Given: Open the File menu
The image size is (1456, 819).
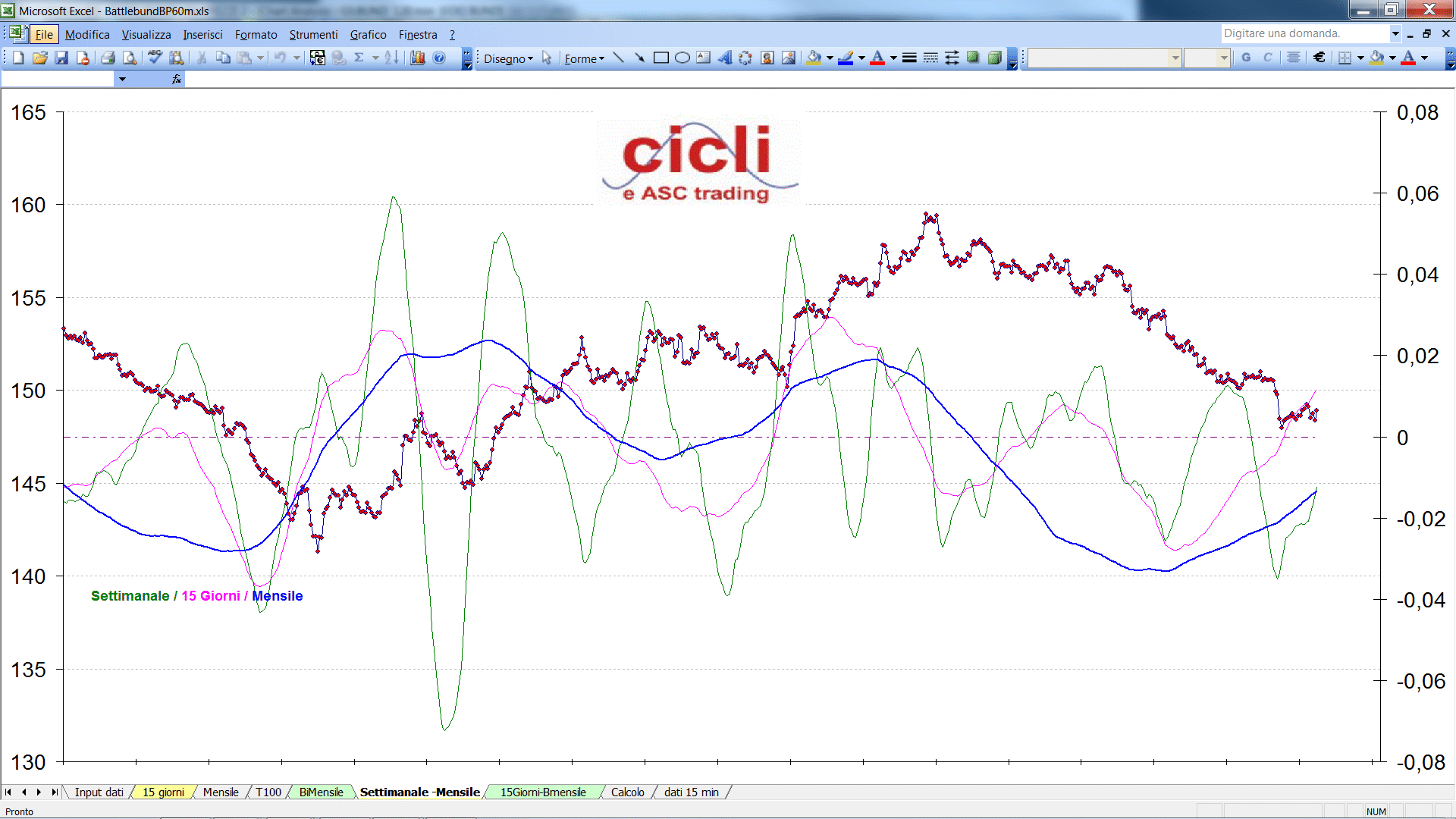Looking at the screenshot, I should click(44, 34).
